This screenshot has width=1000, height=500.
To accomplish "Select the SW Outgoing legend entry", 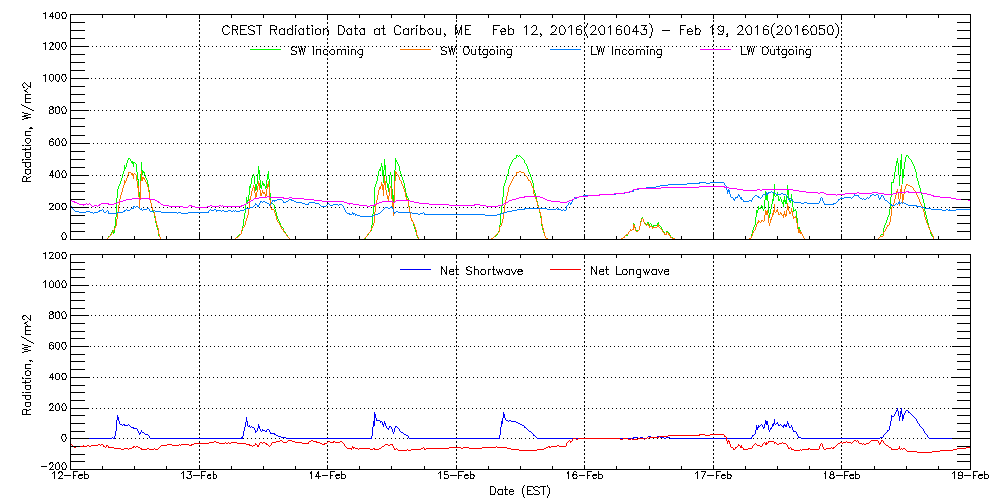I will [476, 52].
